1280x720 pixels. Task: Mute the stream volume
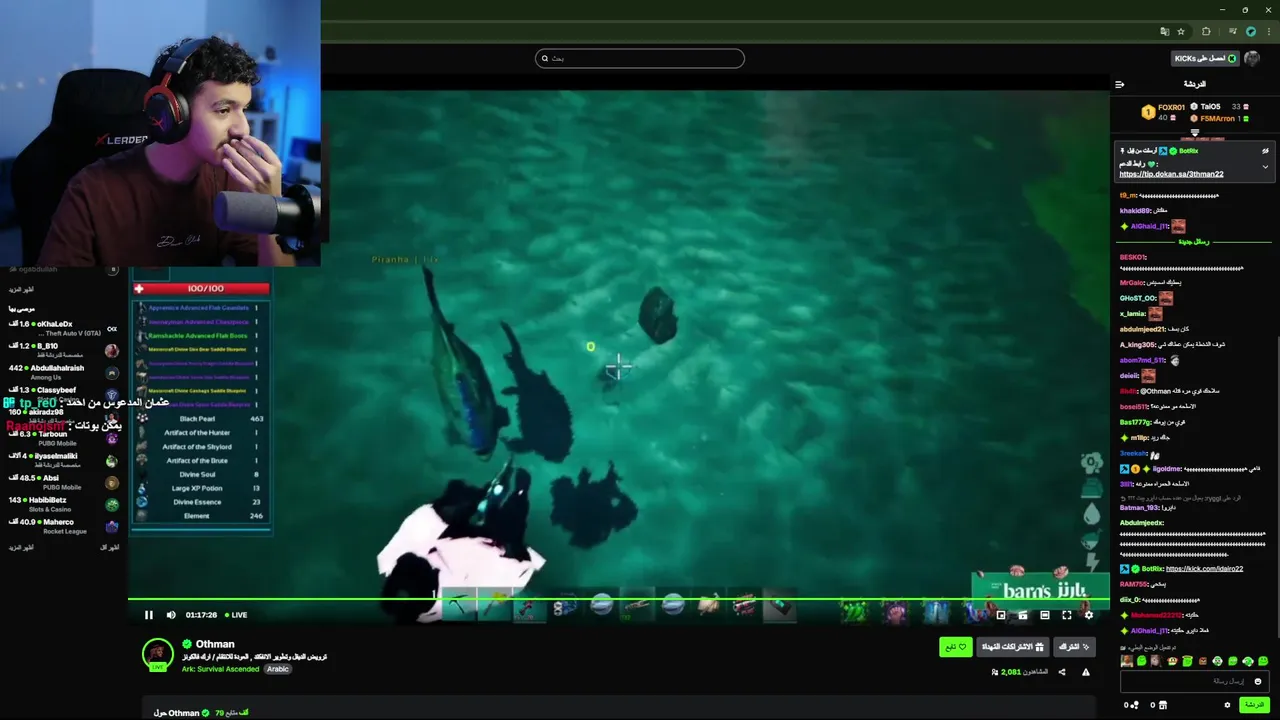171,615
